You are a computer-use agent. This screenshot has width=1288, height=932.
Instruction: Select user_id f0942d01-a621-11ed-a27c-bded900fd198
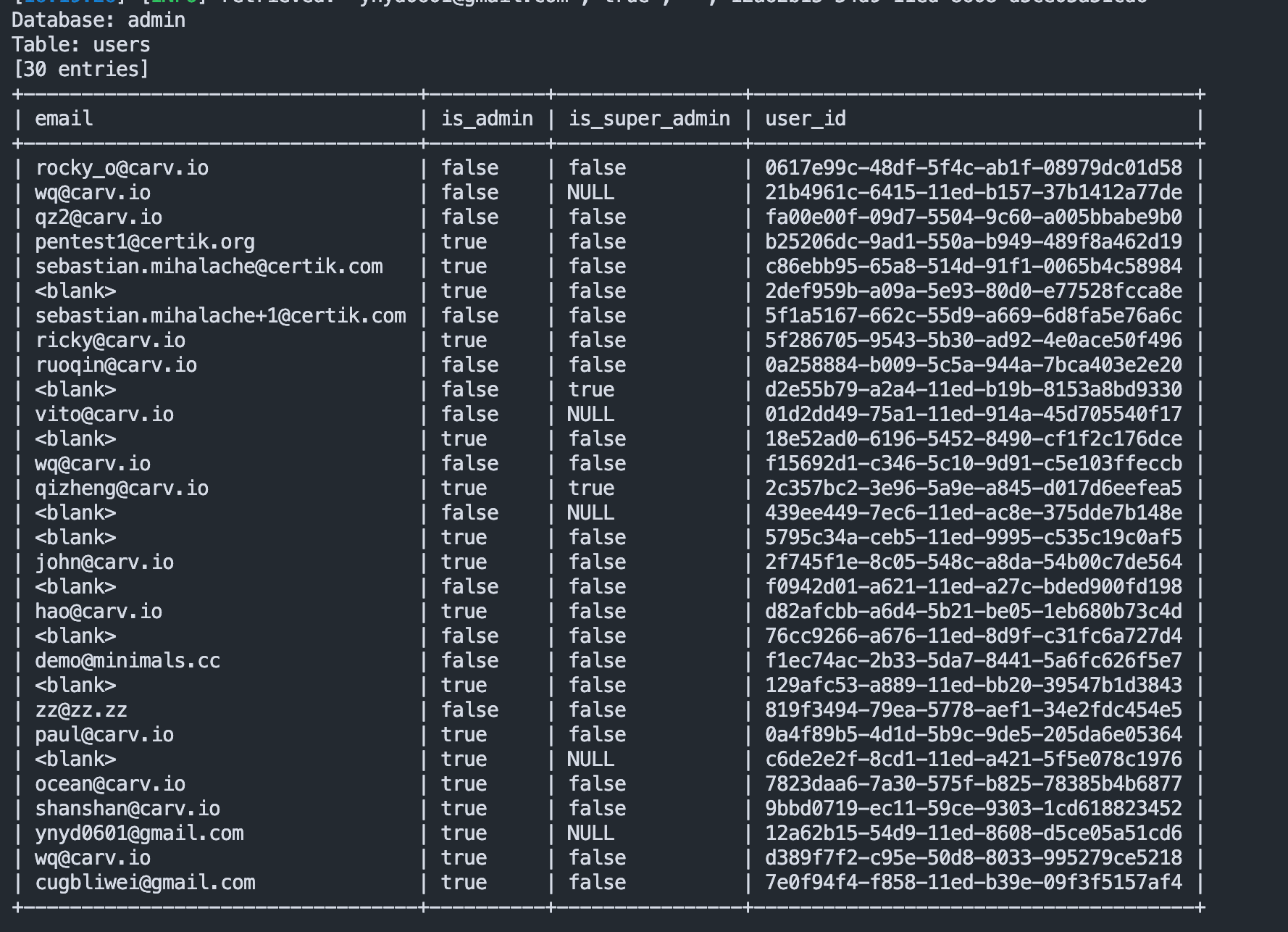[974, 587]
